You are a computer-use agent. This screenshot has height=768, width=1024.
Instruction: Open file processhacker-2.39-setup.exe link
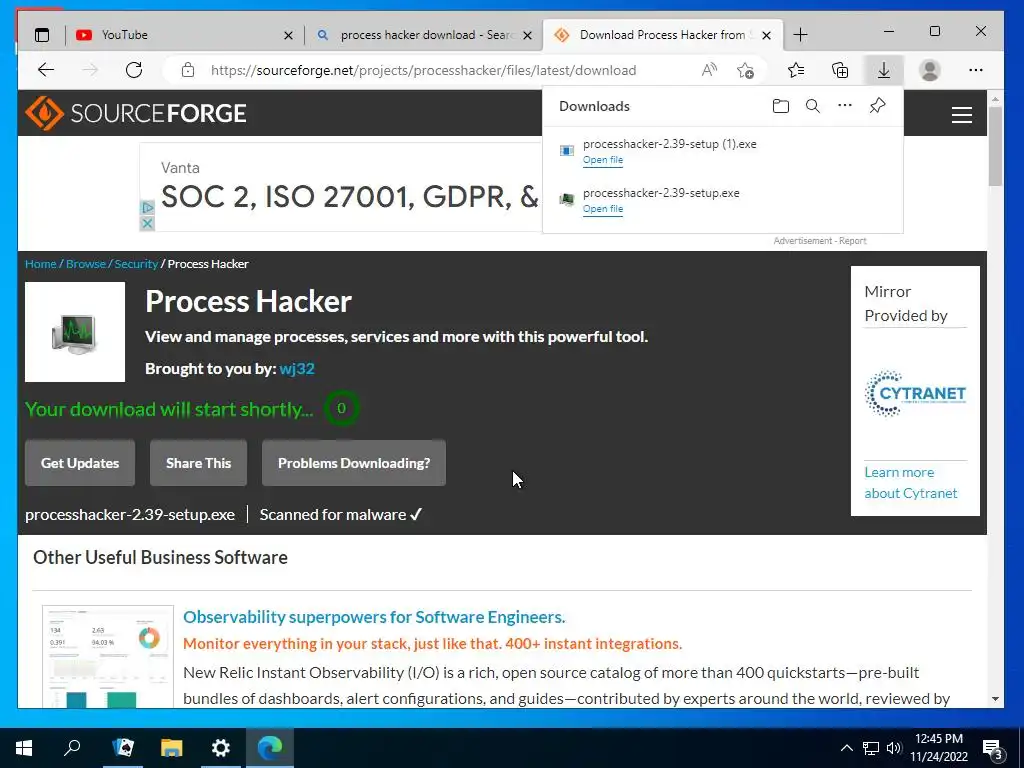click(603, 209)
